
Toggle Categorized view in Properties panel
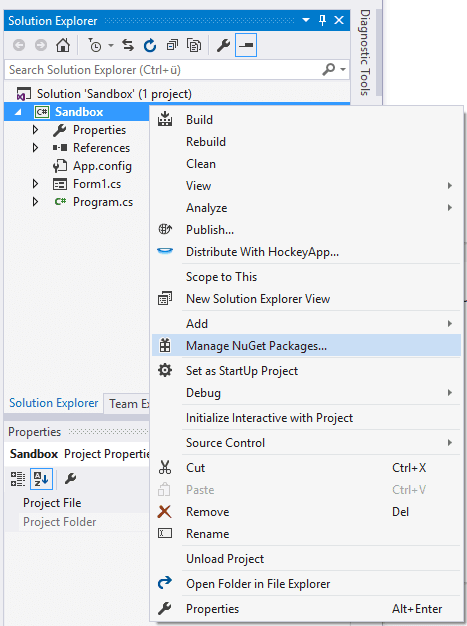tap(18, 478)
